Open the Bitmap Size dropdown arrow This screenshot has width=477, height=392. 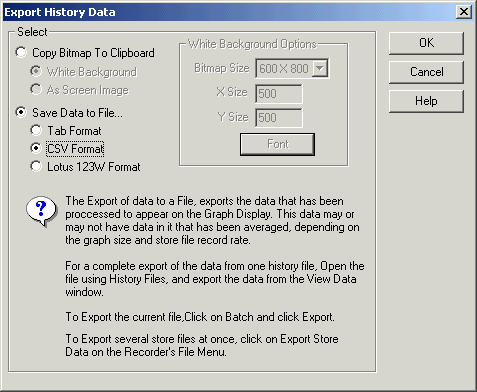[320, 68]
